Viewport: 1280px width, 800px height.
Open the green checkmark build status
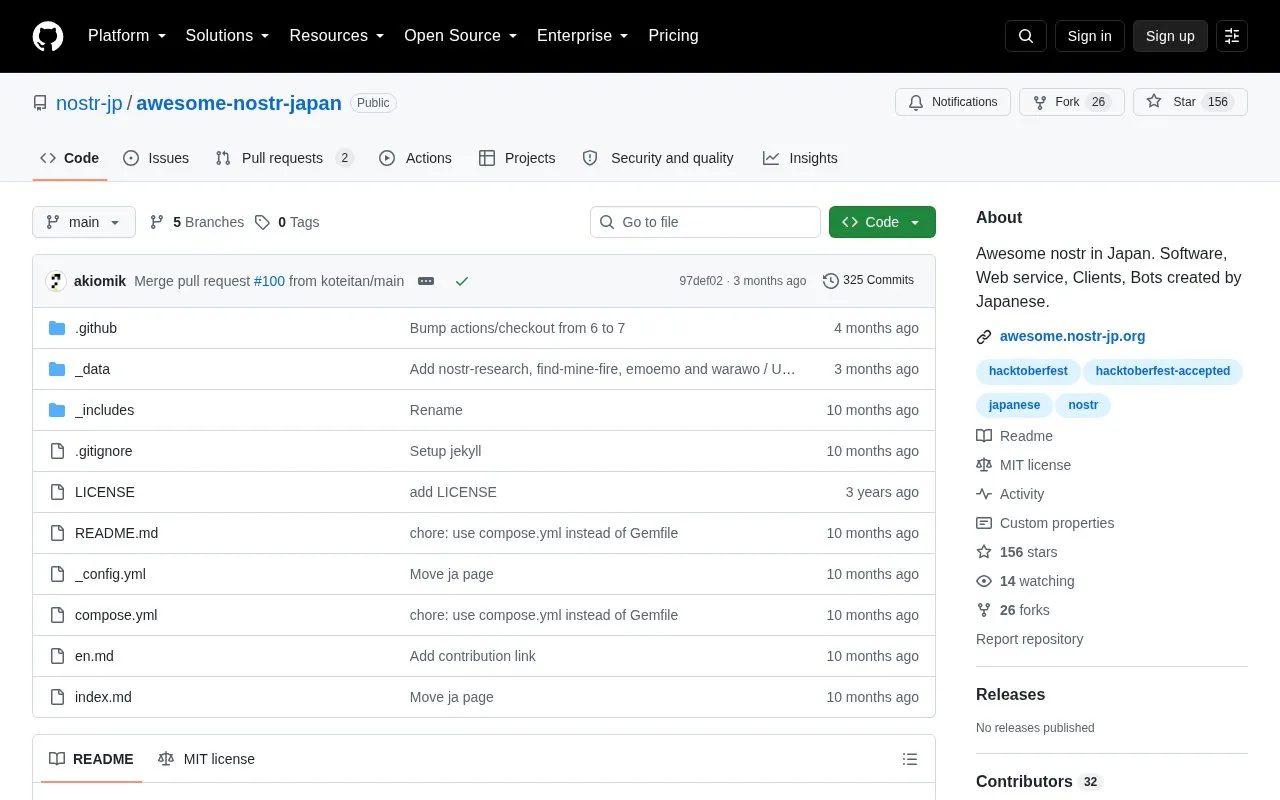(x=462, y=281)
